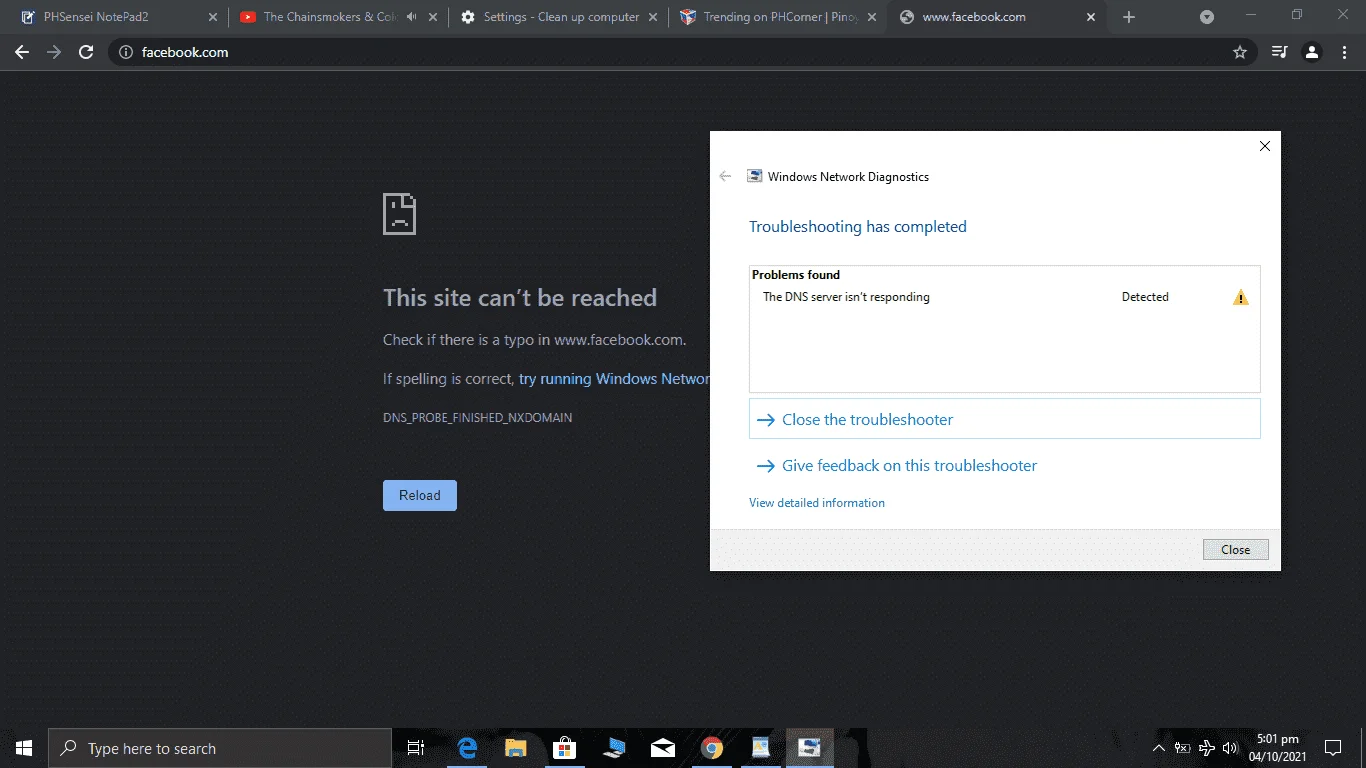The height and width of the screenshot is (768, 1366).
Task: Open the Chrome tab search dropdown
Action: point(1207,17)
